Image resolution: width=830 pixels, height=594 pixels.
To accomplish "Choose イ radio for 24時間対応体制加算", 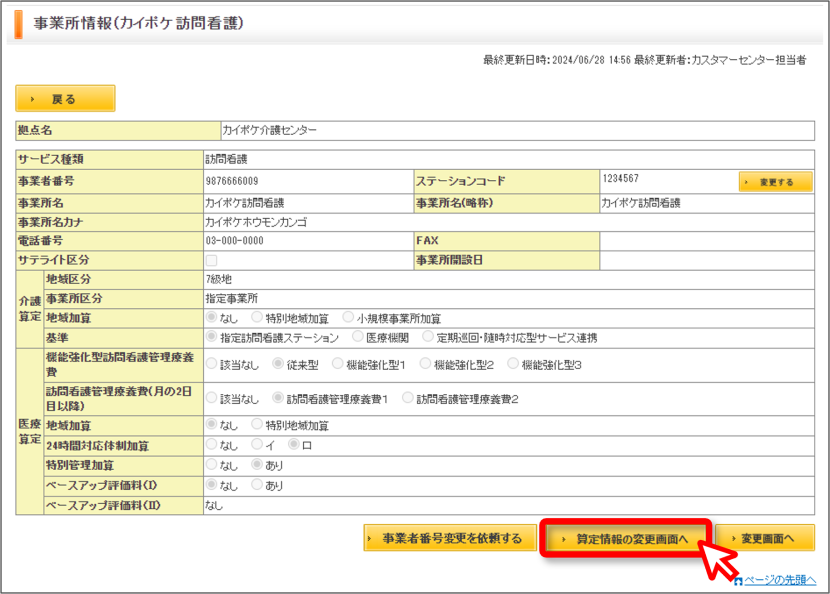I will coord(257,444).
